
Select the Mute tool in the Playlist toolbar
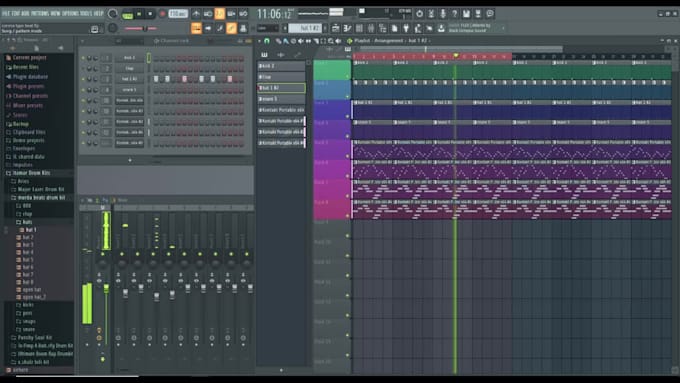[301, 41]
